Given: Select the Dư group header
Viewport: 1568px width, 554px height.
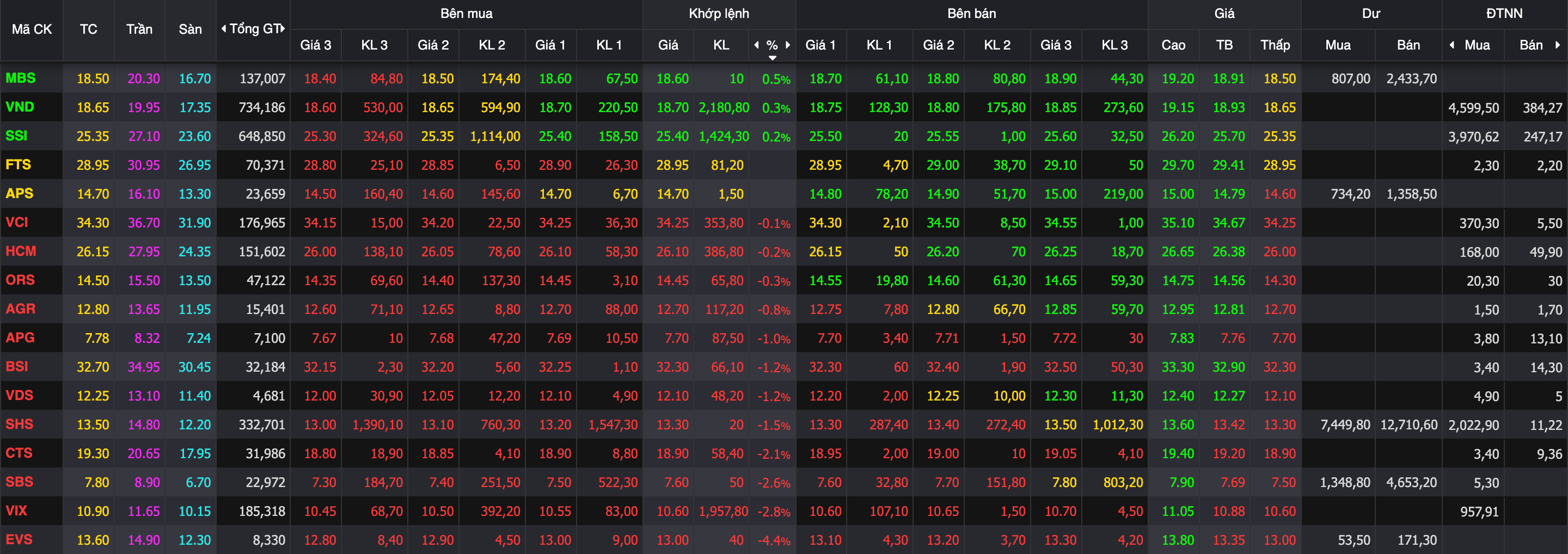Looking at the screenshot, I should point(1371,14).
